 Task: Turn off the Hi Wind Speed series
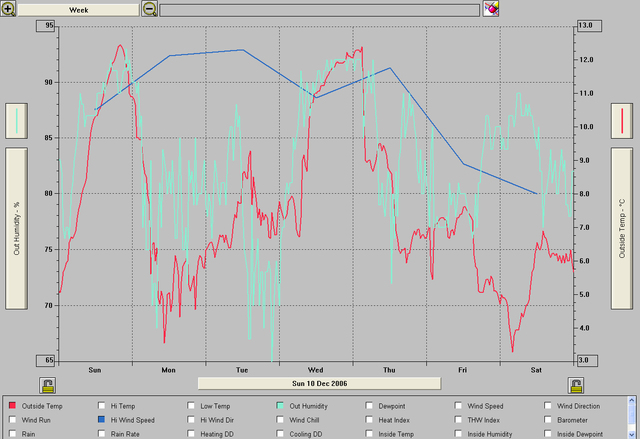point(101,420)
